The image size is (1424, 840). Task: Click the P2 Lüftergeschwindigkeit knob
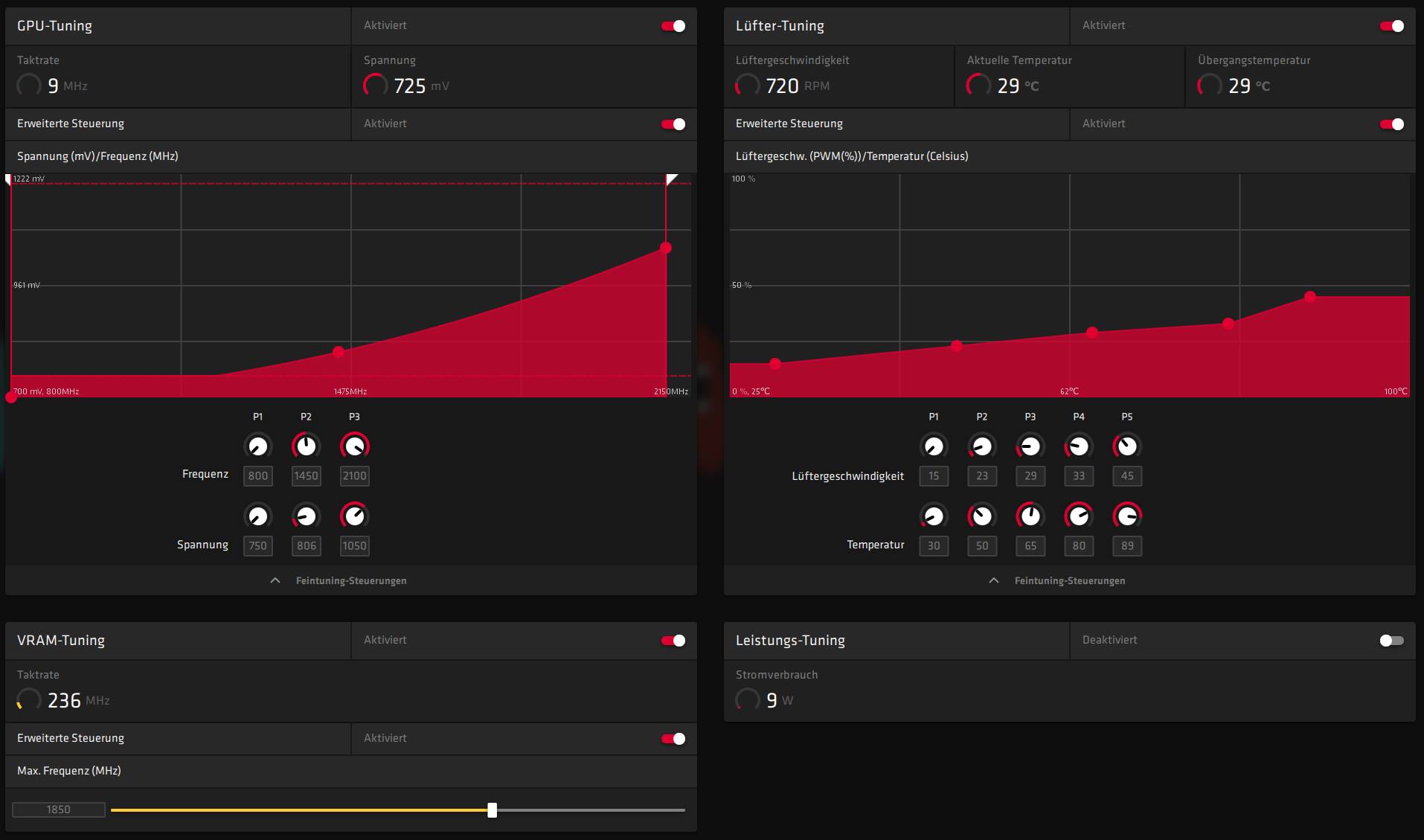[x=982, y=446]
